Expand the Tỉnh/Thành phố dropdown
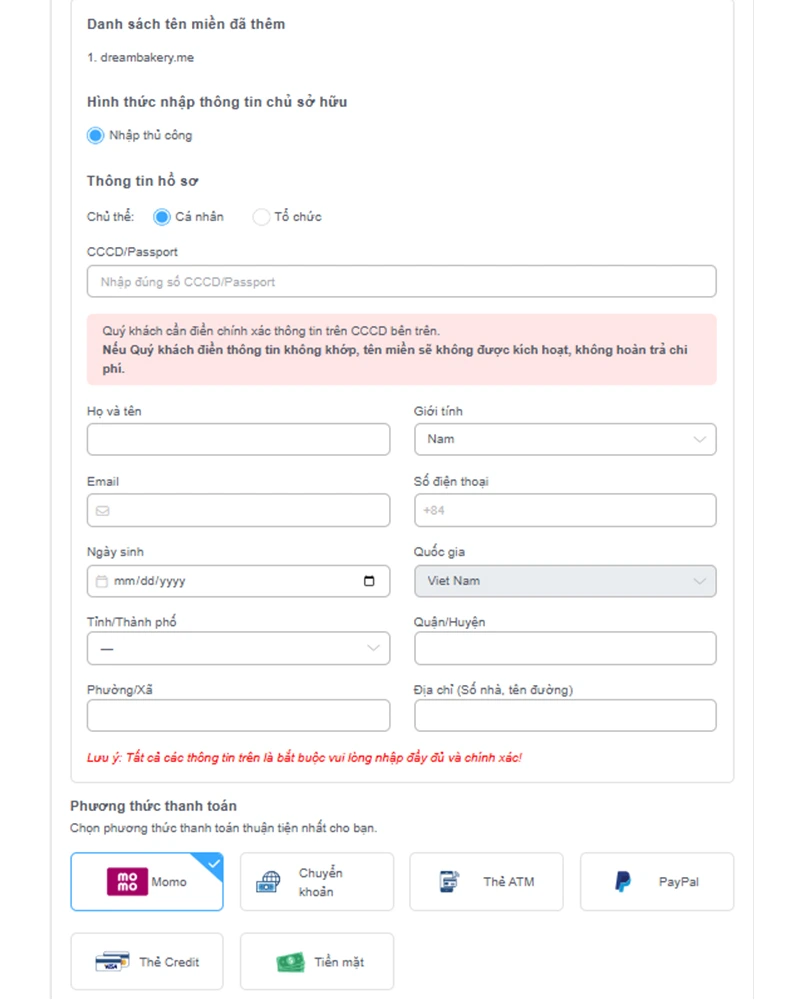Screen dimensions: 800x1000 click(x=238, y=649)
